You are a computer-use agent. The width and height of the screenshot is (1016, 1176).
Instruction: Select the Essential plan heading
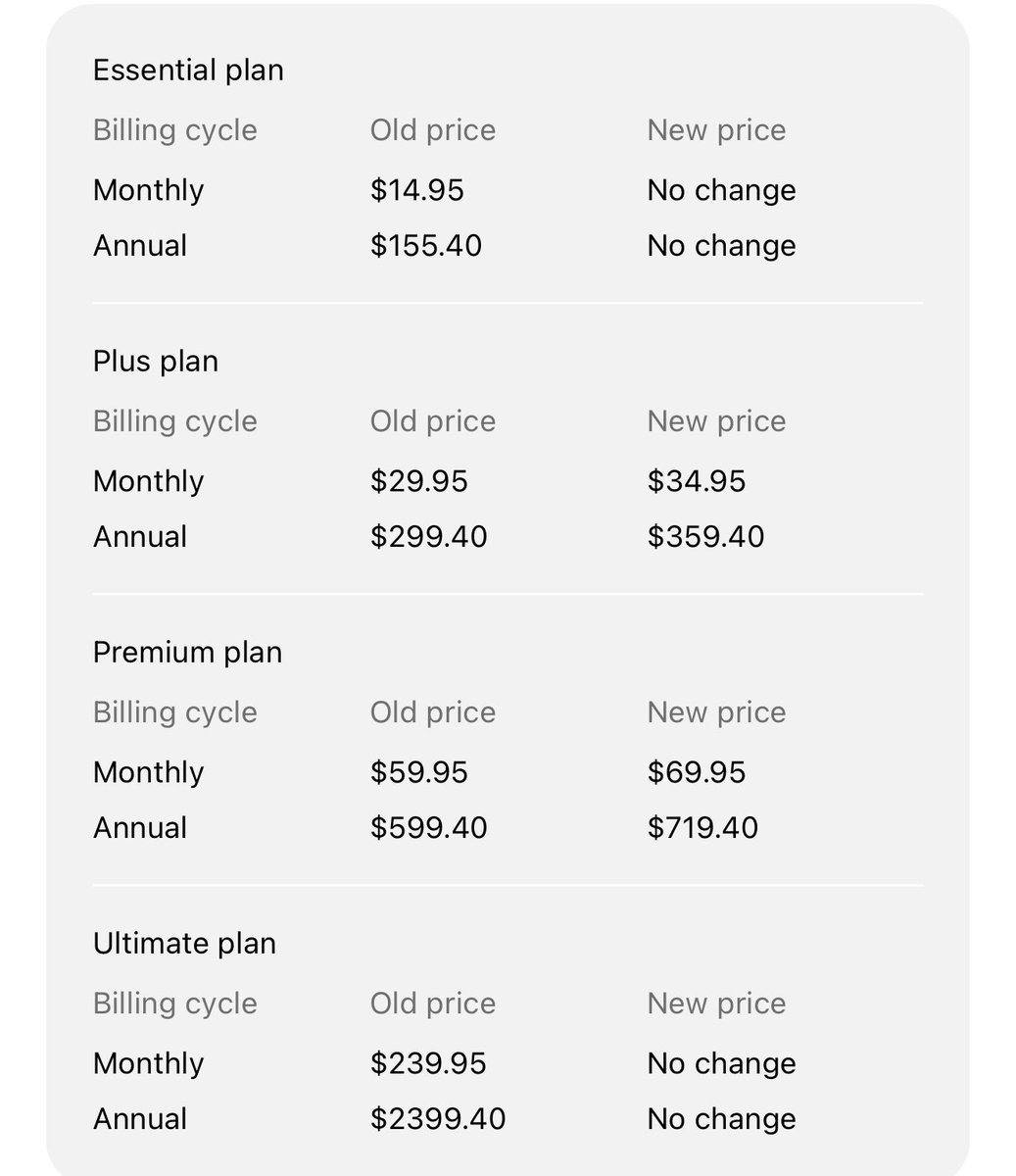click(x=188, y=71)
